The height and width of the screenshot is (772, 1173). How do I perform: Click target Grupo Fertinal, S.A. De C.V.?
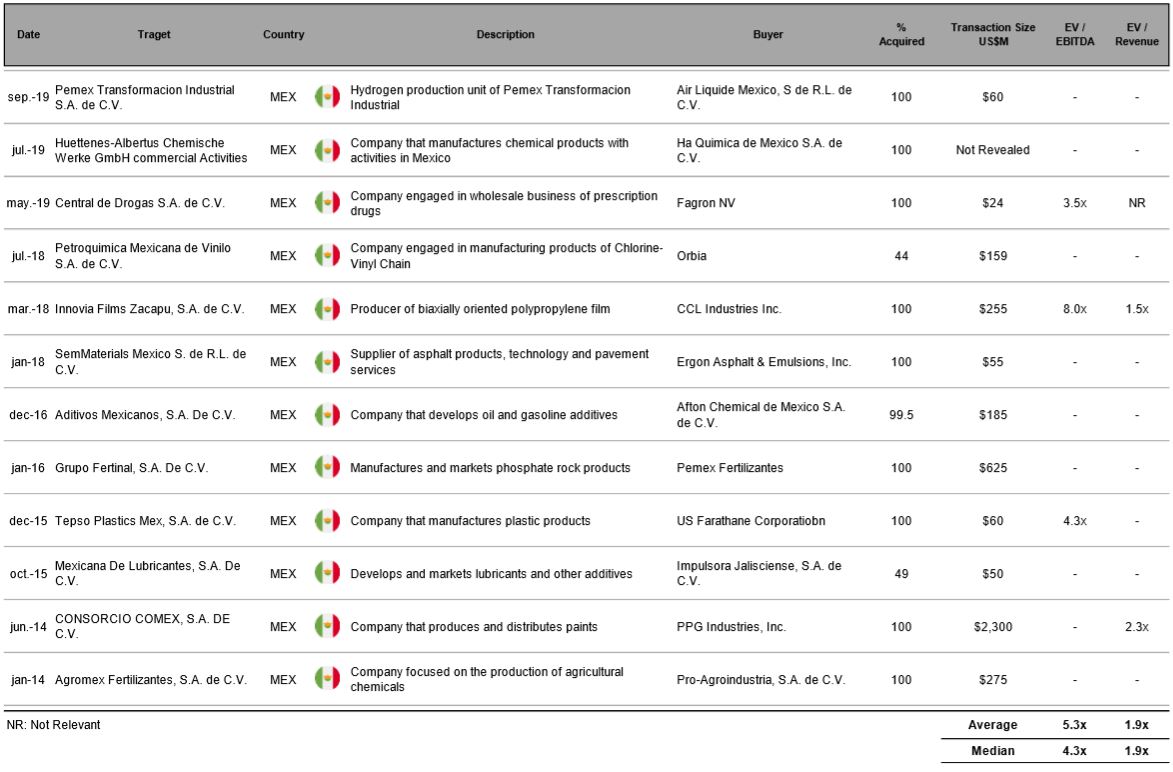click(132, 468)
